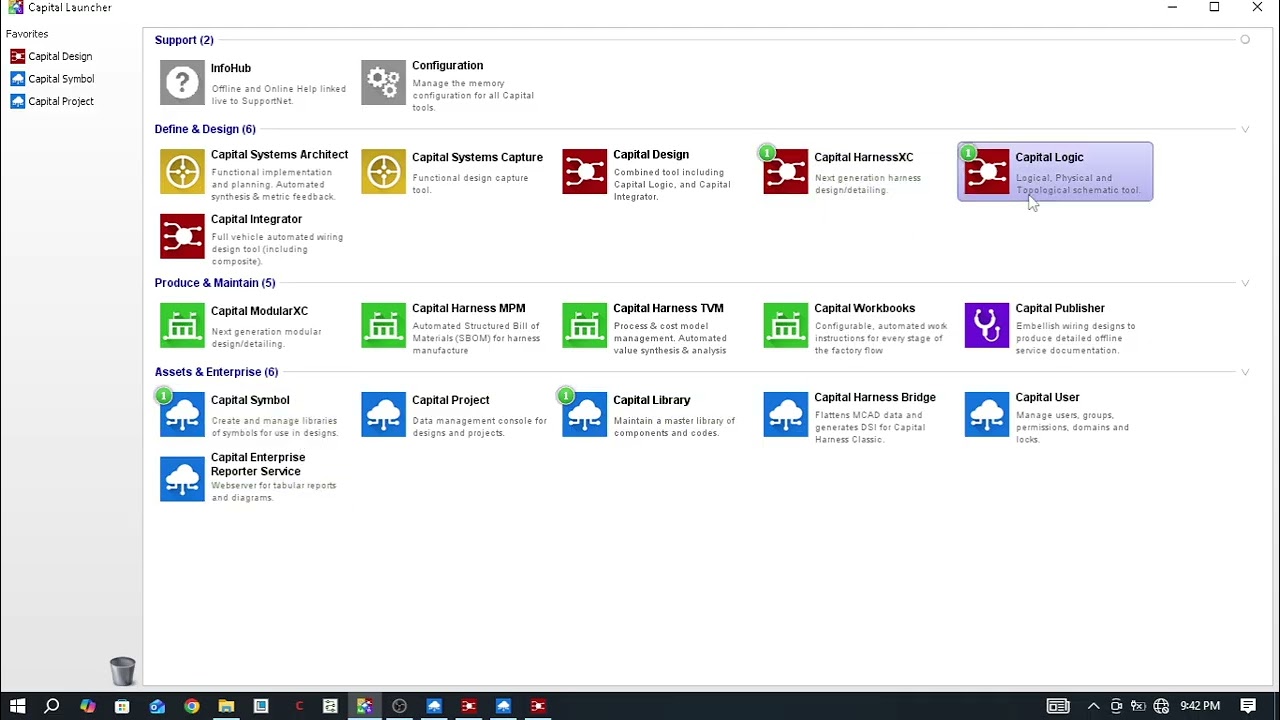Open the Capital Logic schematic tool
Image resolution: width=1280 pixels, height=720 pixels.
(x=1055, y=172)
